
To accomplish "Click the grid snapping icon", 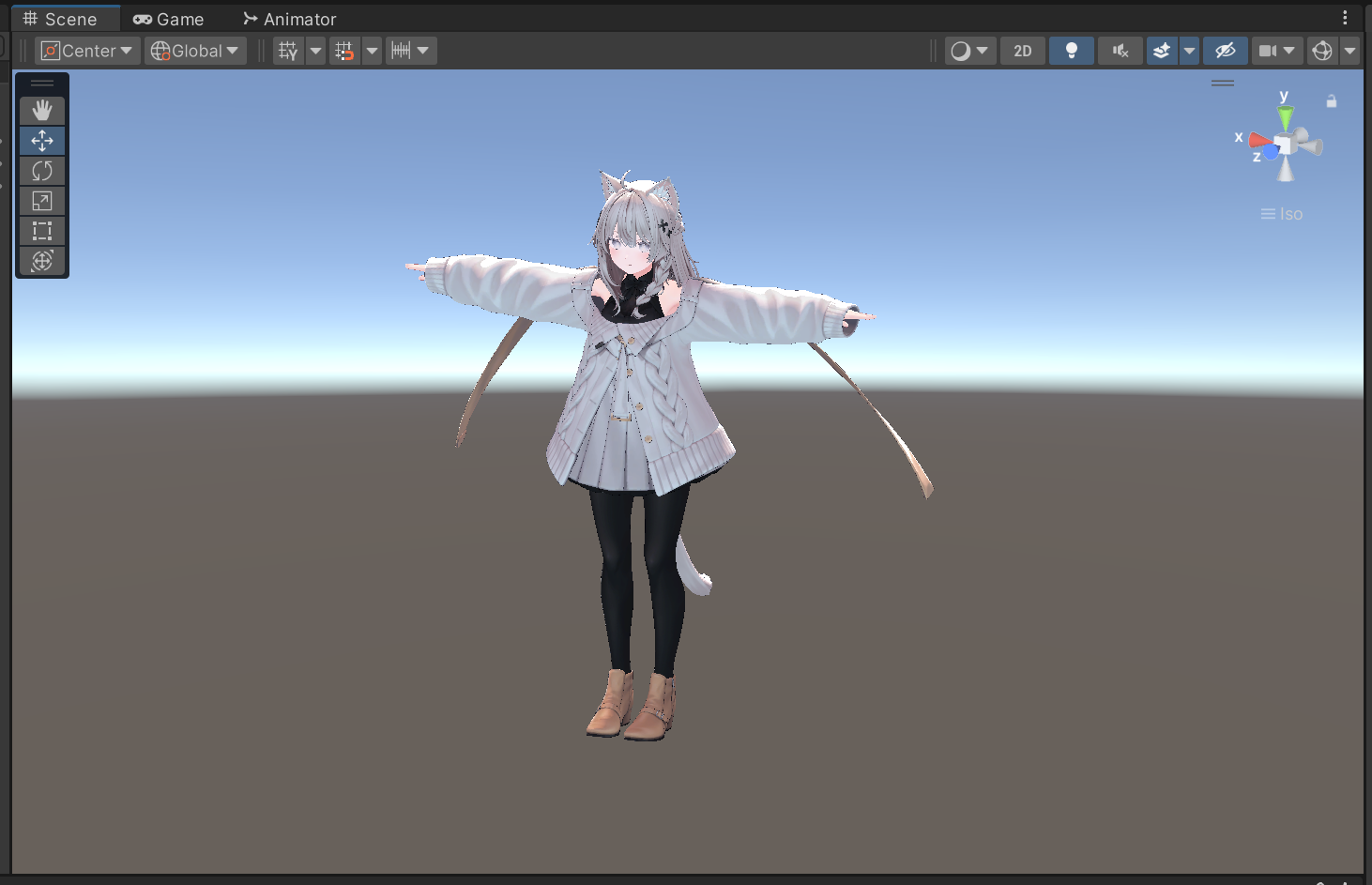I will pos(344,51).
